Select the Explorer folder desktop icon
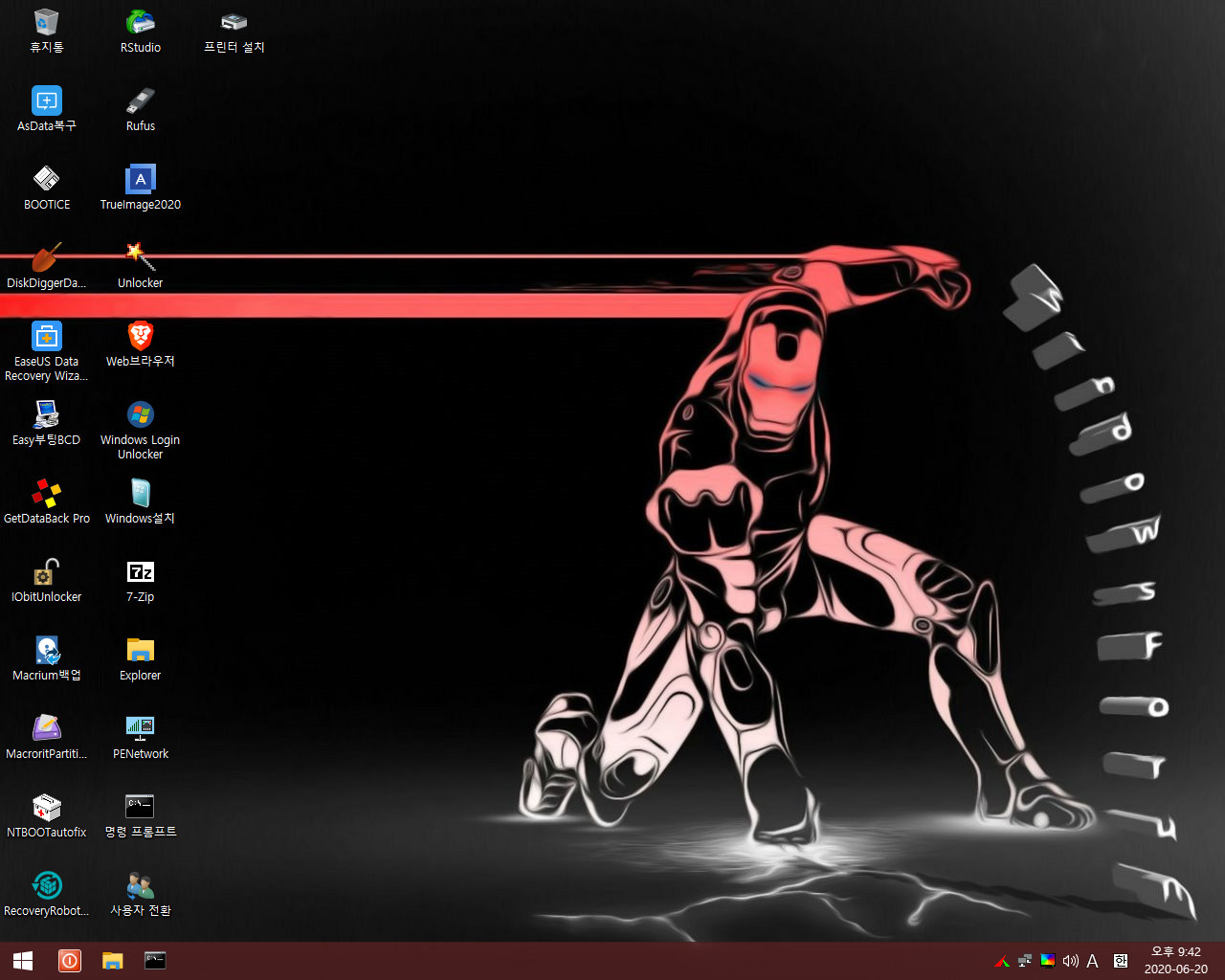 click(140, 658)
